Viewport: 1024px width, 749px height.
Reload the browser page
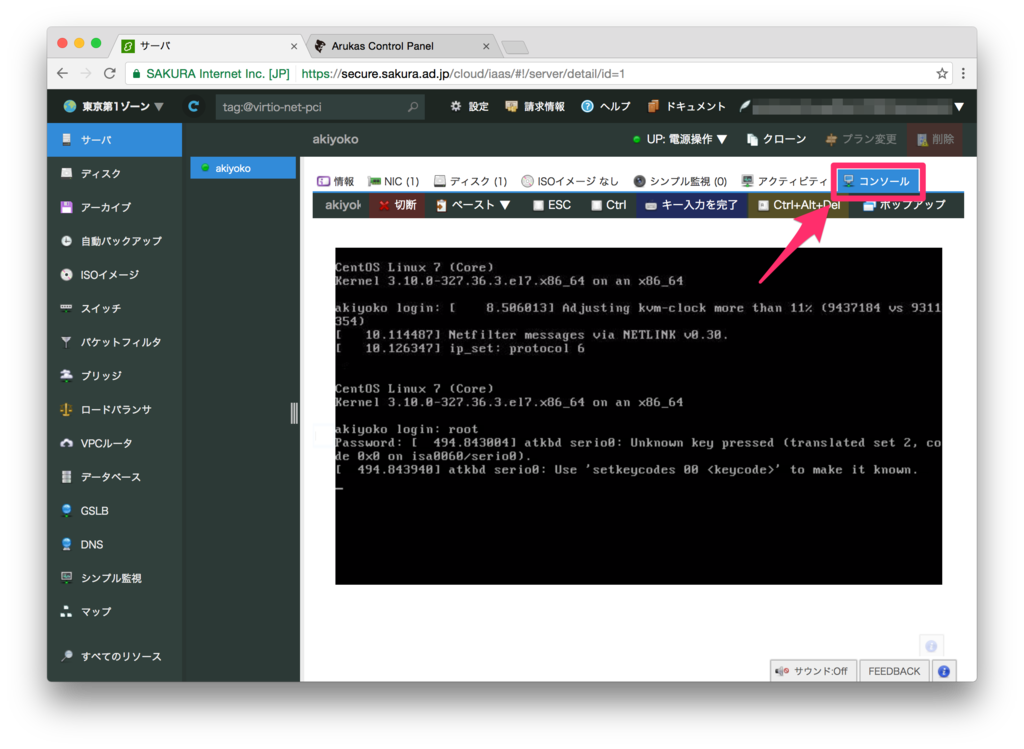coord(110,73)
